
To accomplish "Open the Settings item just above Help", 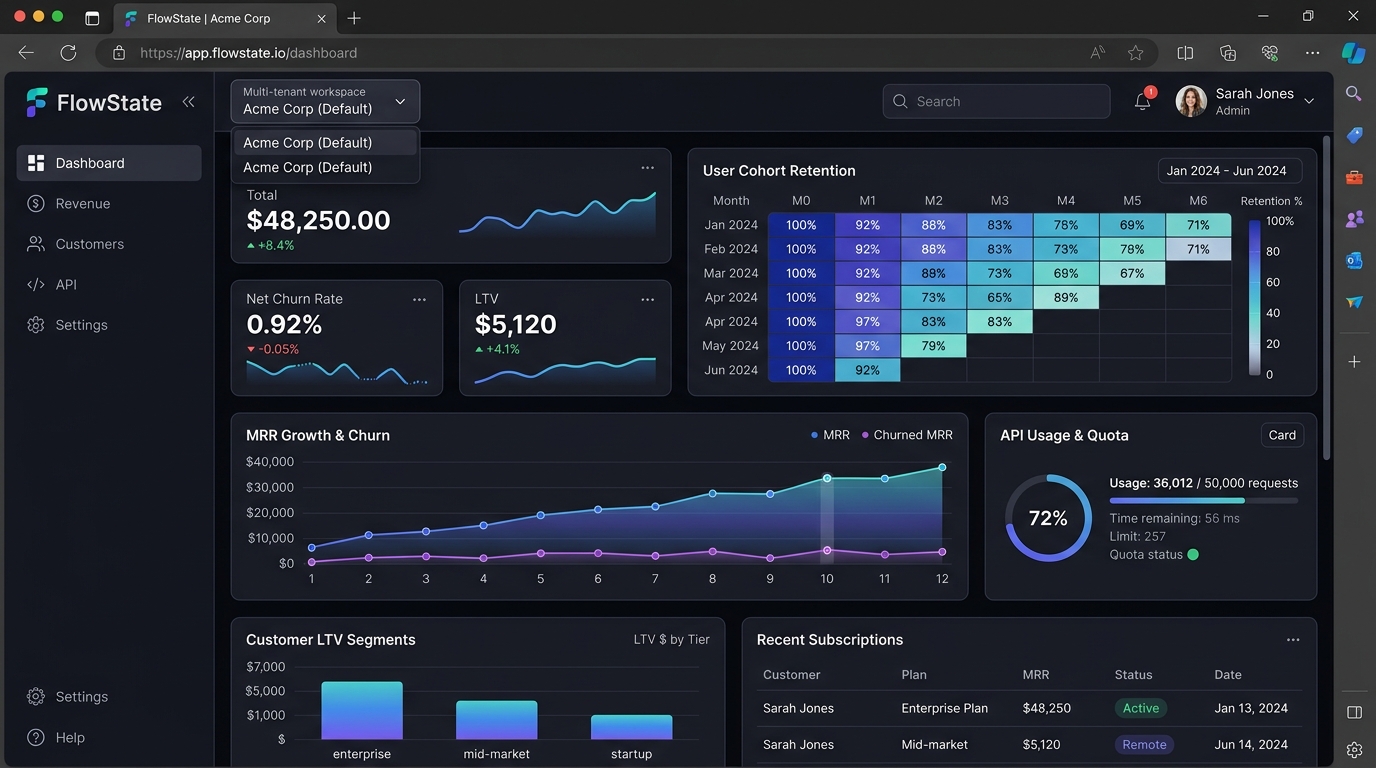I will [x=109, y=697].
